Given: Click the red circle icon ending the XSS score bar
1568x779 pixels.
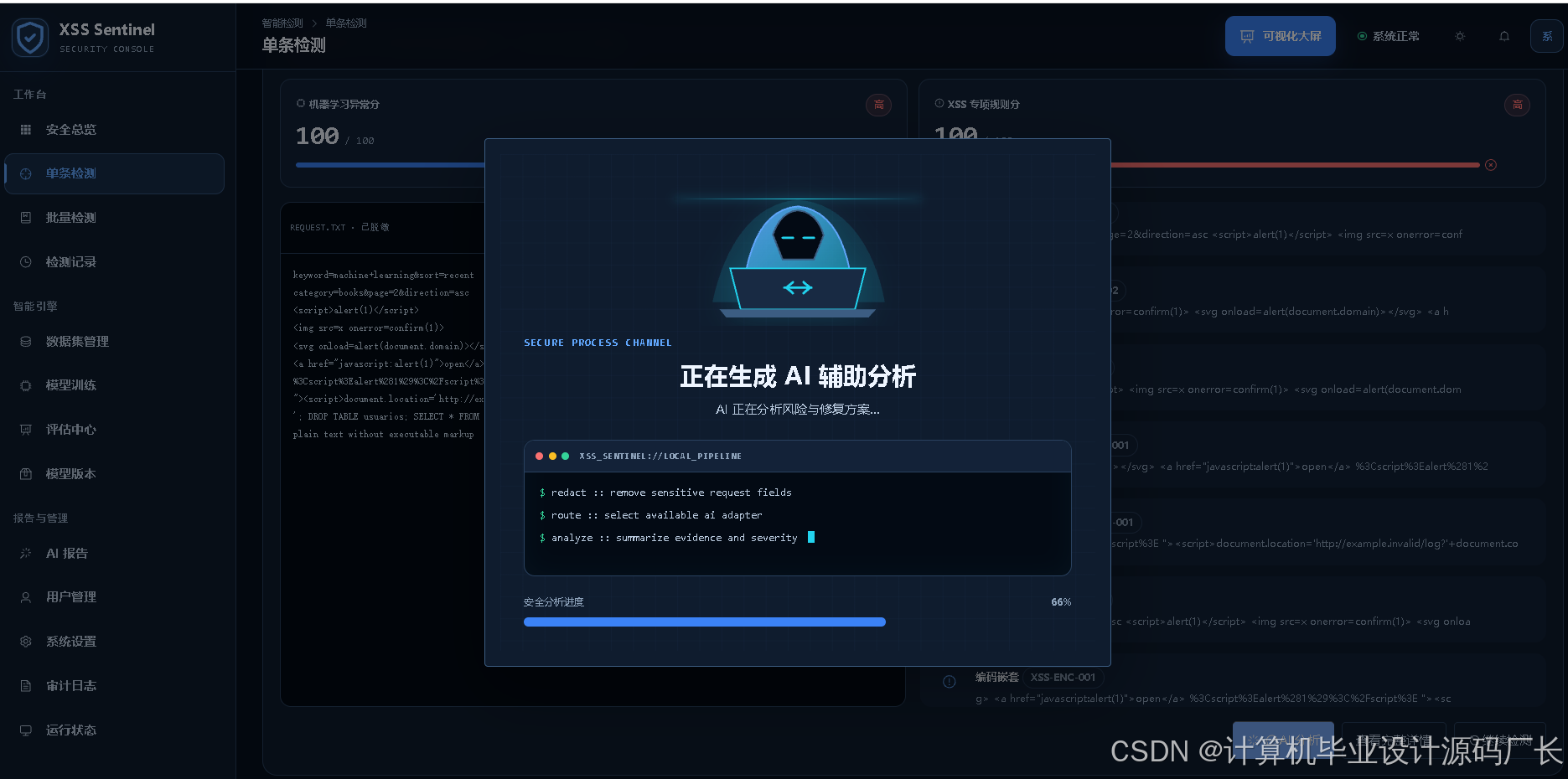Looking at the screenshot, I should coord(1491,165).
